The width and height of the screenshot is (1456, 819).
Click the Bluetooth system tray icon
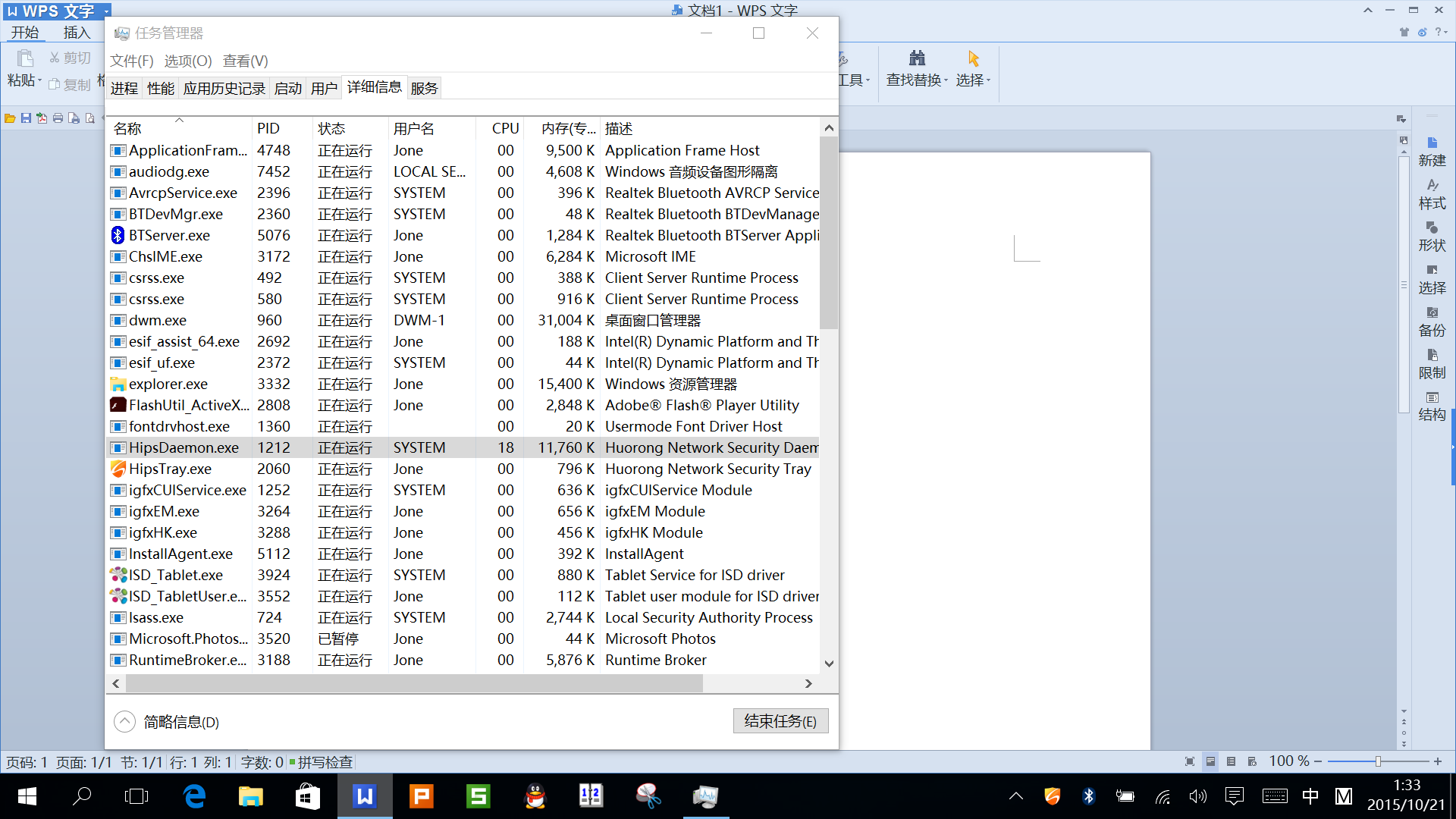(1088, 796)
